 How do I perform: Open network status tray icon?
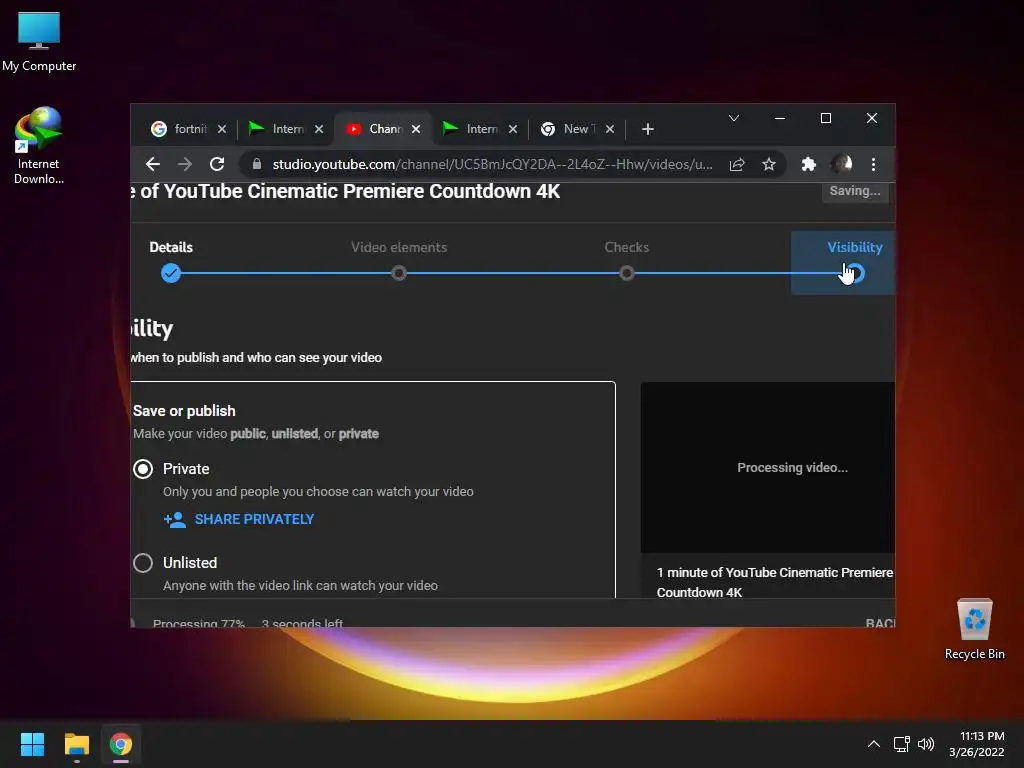(902, 744)
